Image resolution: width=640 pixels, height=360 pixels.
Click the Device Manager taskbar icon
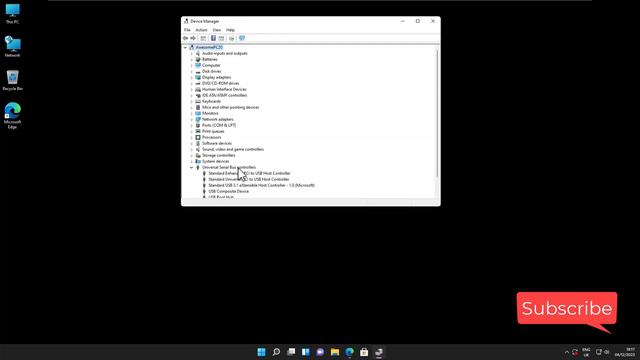click(x=379, y=352)
